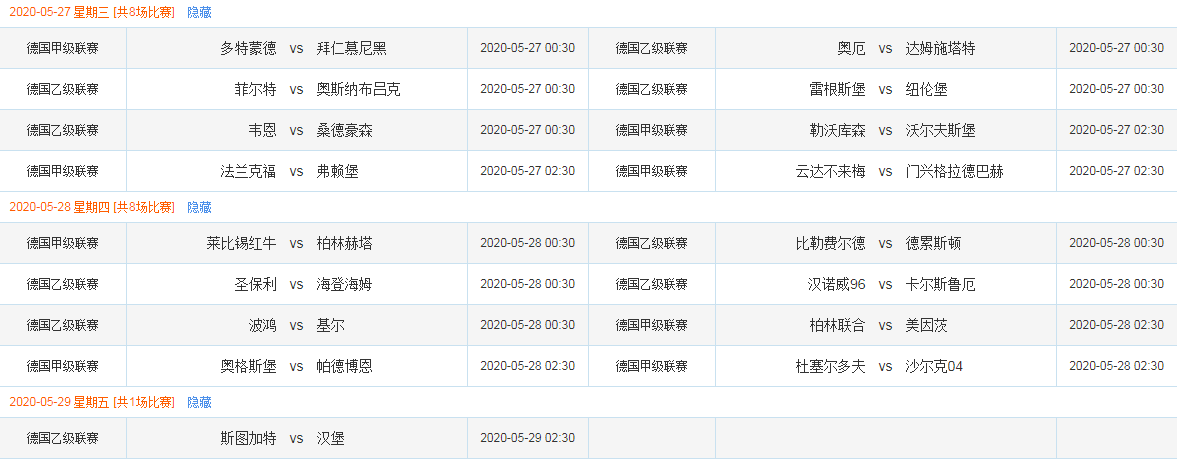Click 德国甲级联赛 in the 多特蒙德 row

pos(63,49)
